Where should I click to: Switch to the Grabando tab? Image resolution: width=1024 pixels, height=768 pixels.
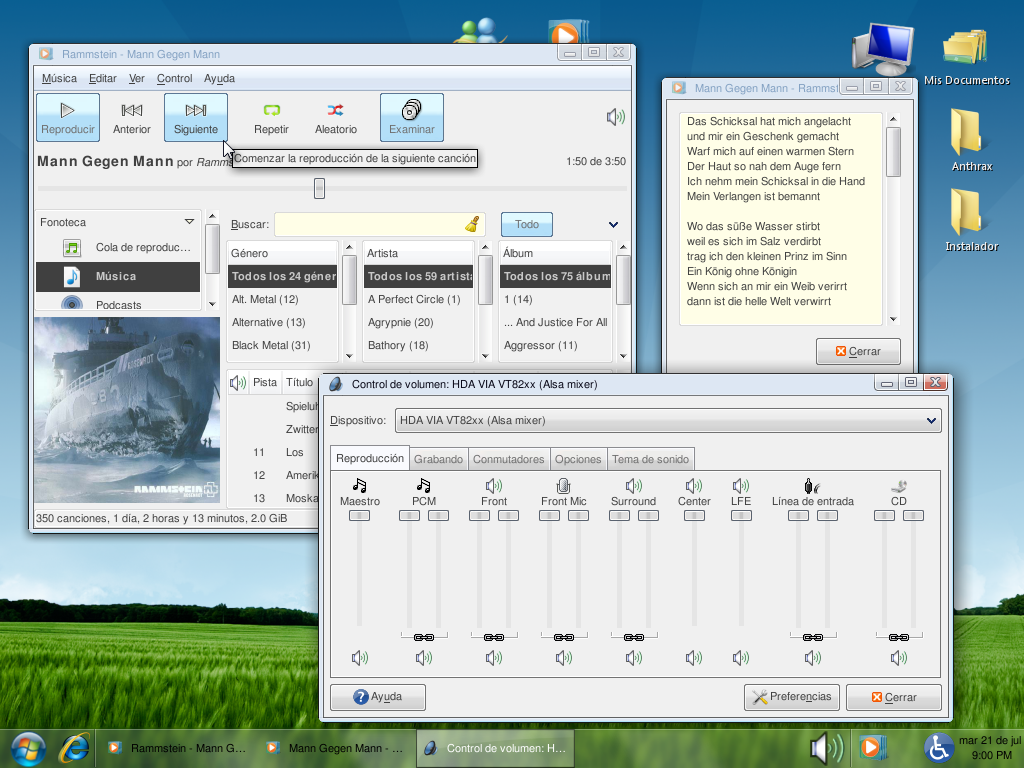point(438,459)
